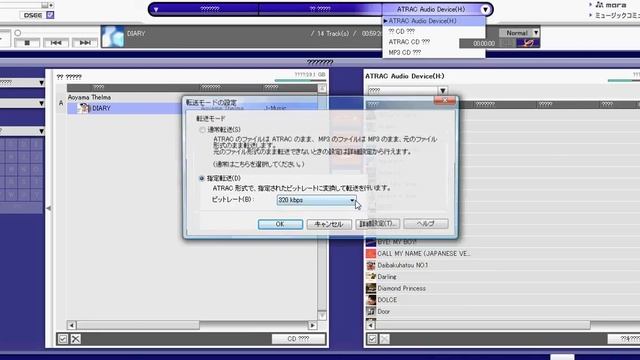The image size is (640, 360).
Task: Select the DOLCE track in the device list
Action: pyautogui.click(x=387, y=300)
